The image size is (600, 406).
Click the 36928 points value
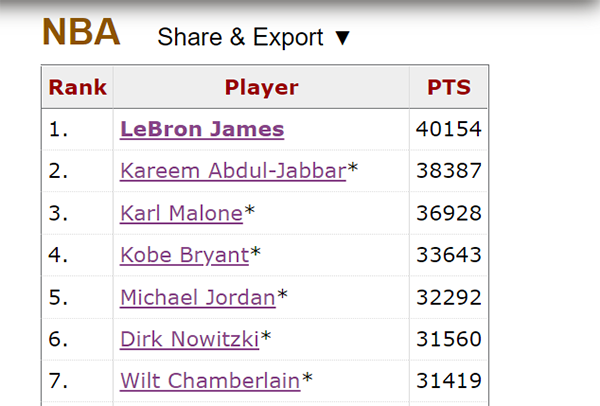(x=449, y=213)
